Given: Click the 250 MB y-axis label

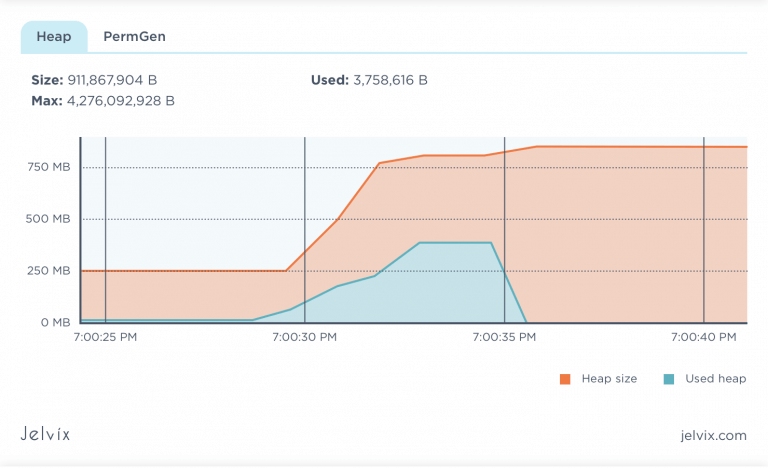Looking at the screenshot, I should click(x=49, y=271).
